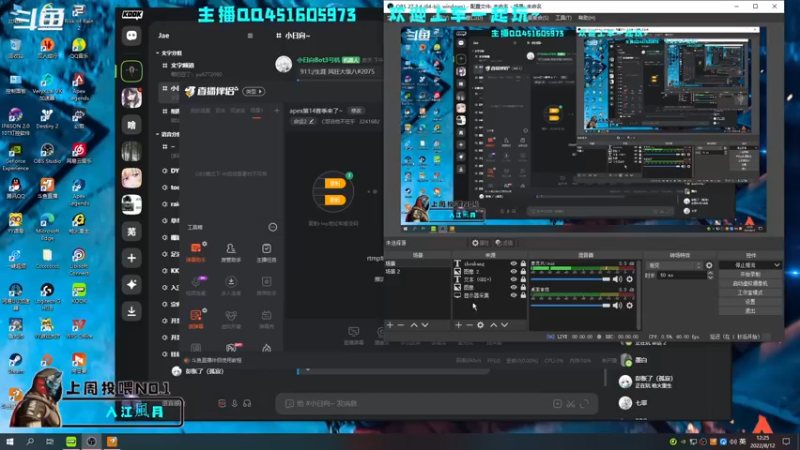The width and height of the screenshot is (800, 450).
Task: Open 麦克风/Aux audio settings gear in mixer
Action: [x=630, y=279]
